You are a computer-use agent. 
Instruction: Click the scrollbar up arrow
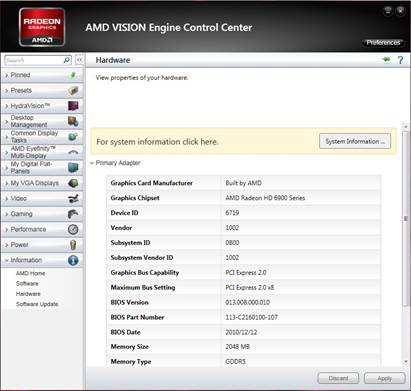coord(406,126)
